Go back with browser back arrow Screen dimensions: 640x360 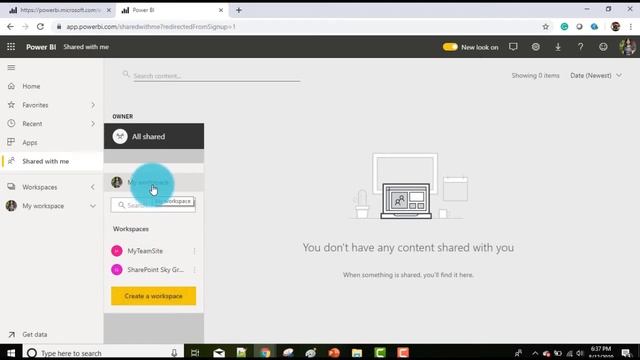[10, 27]
